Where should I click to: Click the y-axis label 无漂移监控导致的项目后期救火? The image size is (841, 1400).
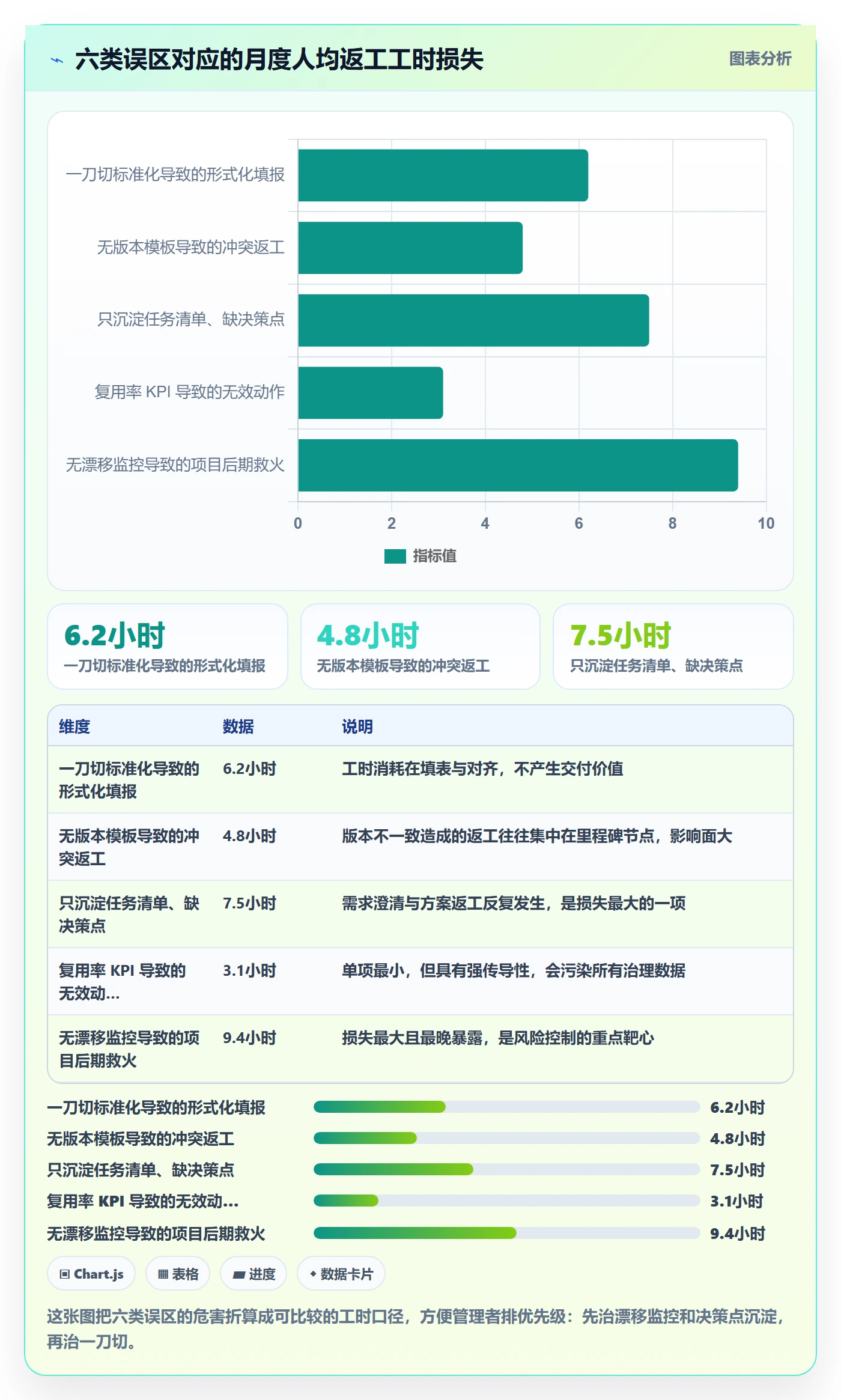(175, 465)
